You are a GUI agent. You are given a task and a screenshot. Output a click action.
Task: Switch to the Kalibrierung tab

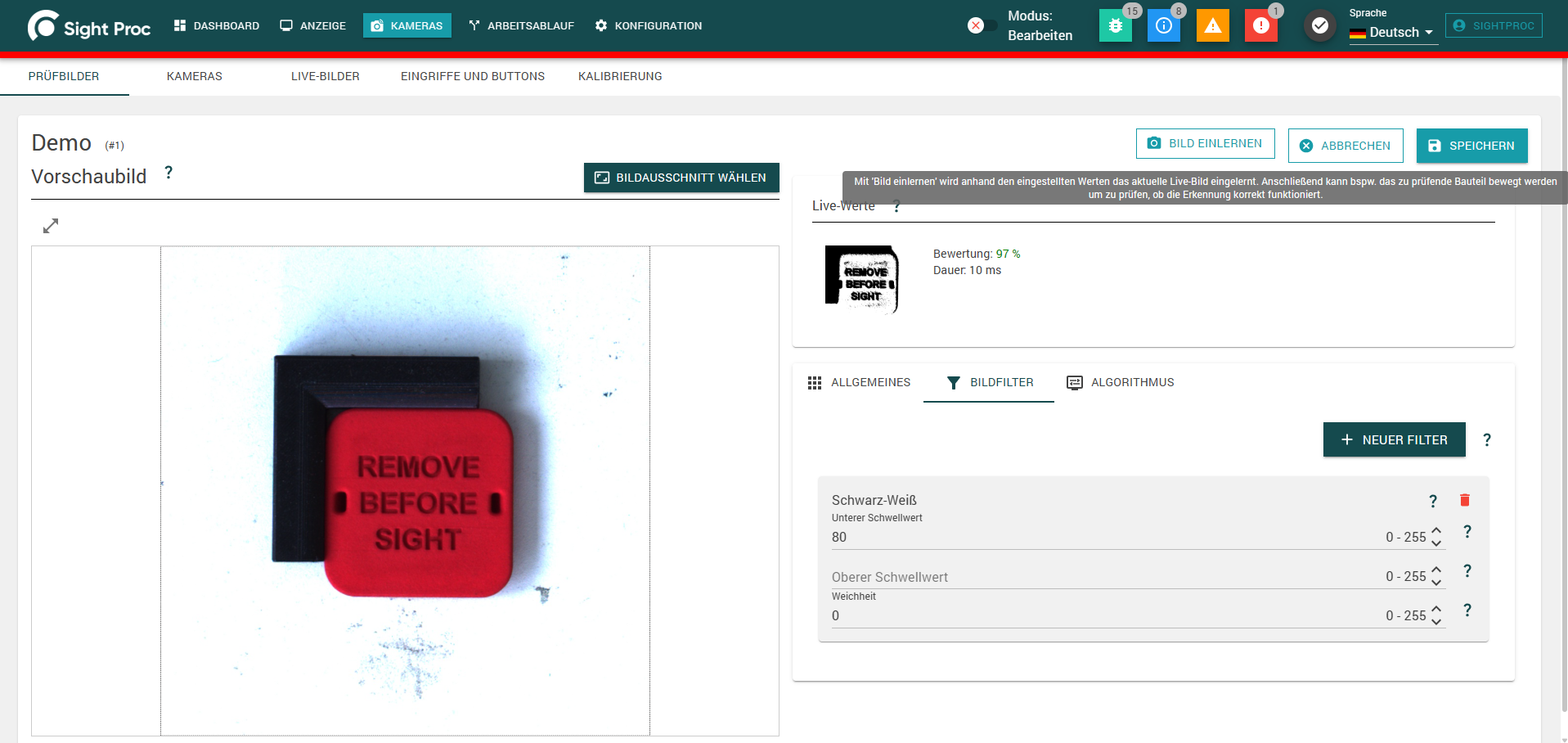tap(620, 76)
